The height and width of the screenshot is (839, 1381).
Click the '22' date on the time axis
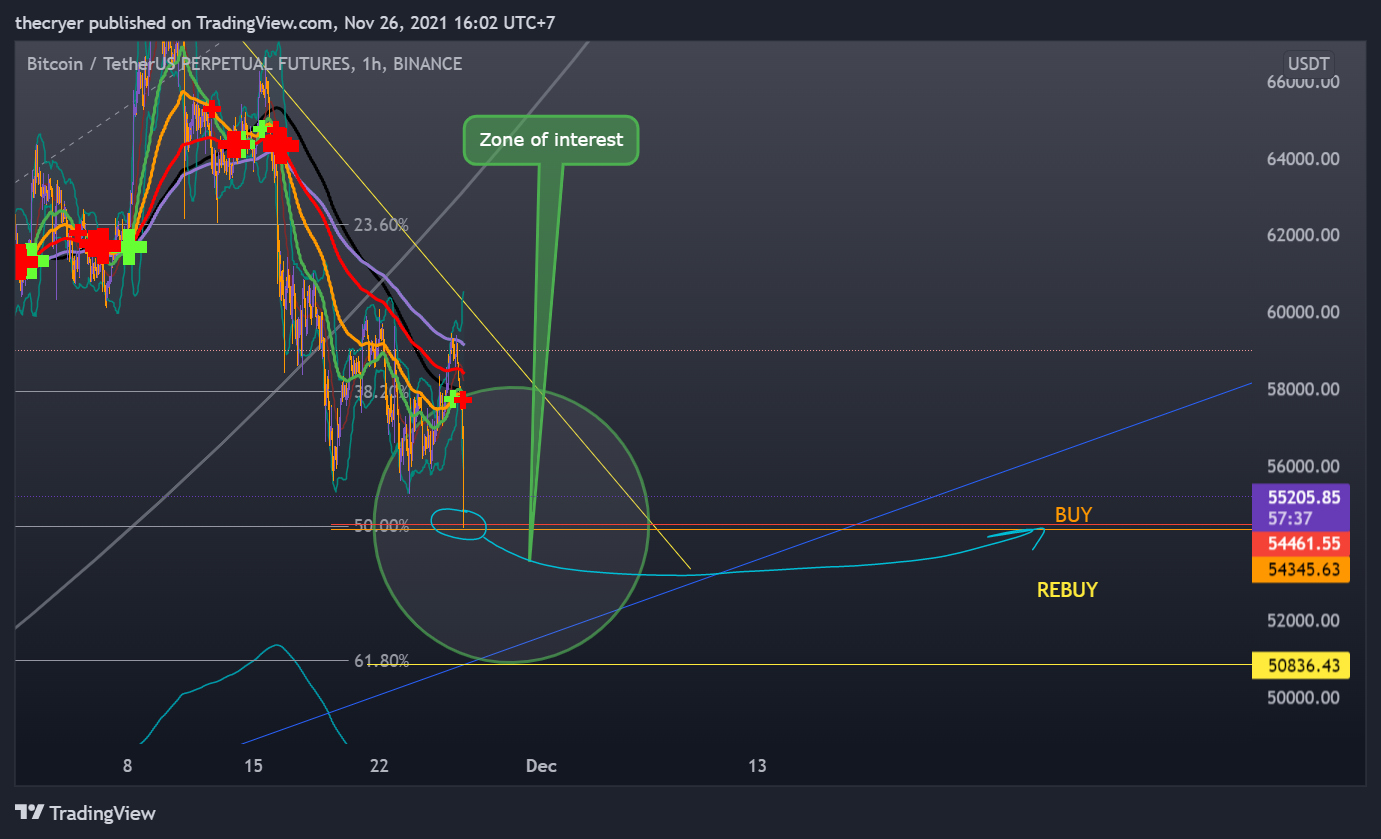coord(379,766)
